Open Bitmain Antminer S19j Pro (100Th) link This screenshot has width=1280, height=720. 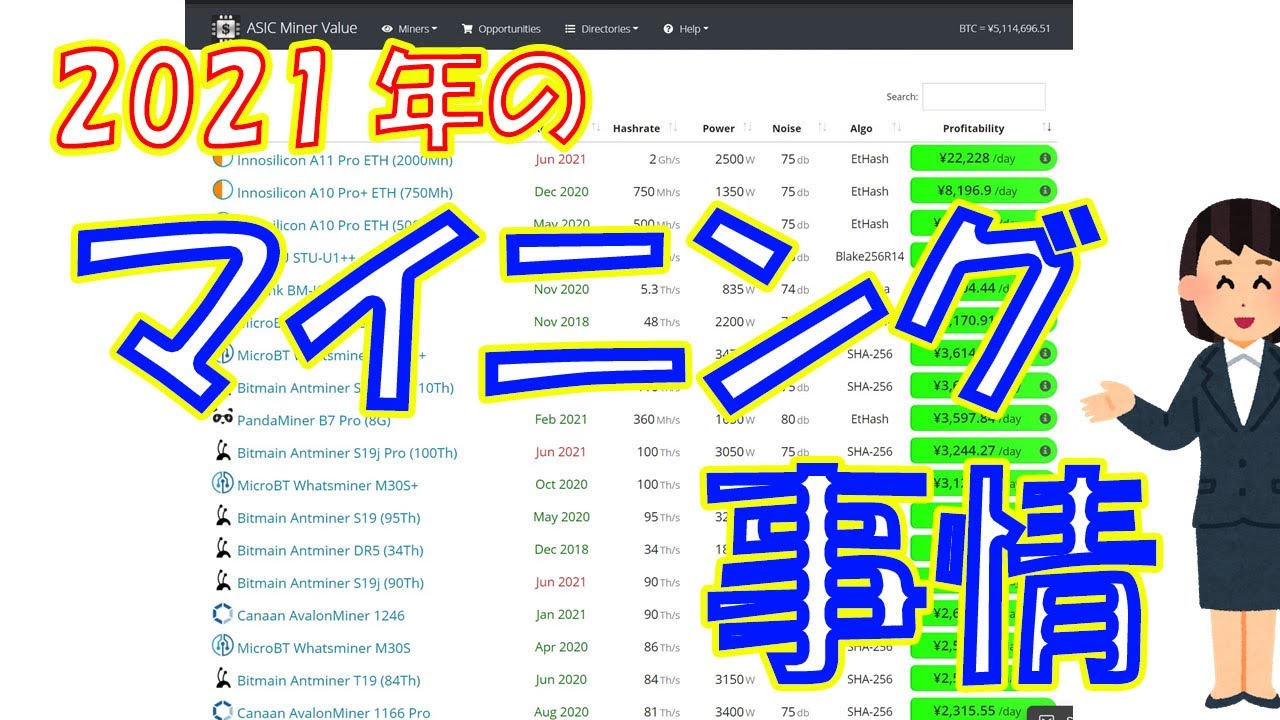pos(347,453)
